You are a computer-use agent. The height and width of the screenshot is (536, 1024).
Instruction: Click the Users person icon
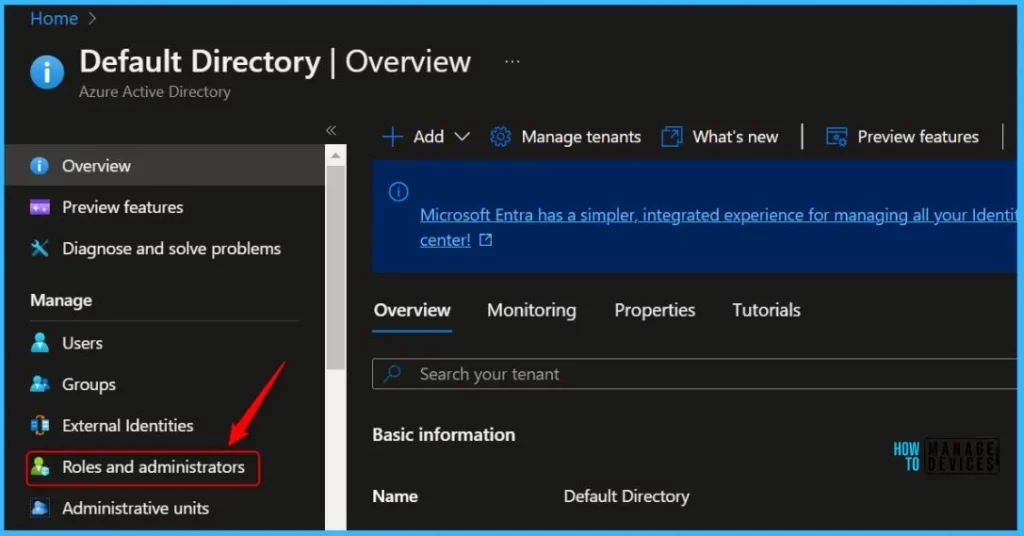tap(39, 343)
